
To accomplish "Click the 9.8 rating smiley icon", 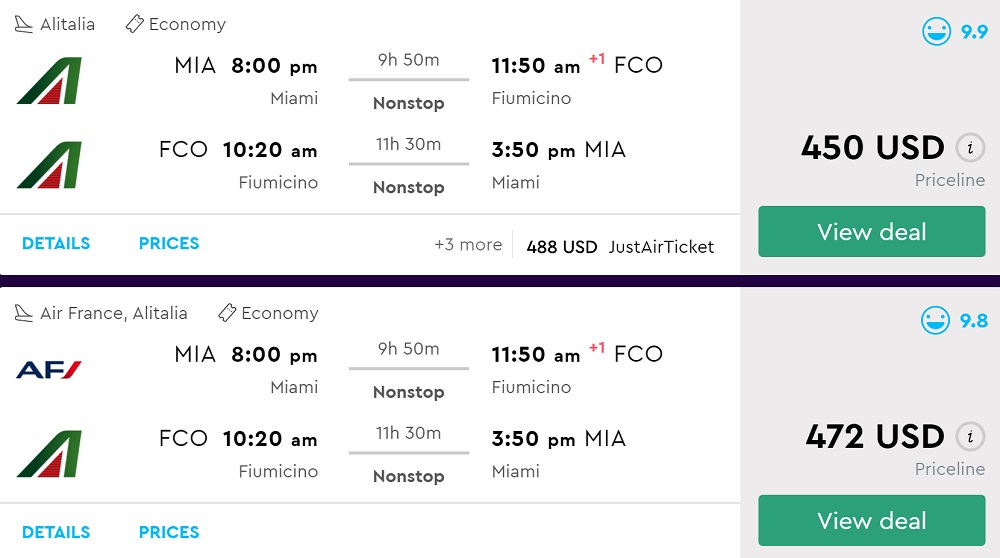I will point(936,320).
